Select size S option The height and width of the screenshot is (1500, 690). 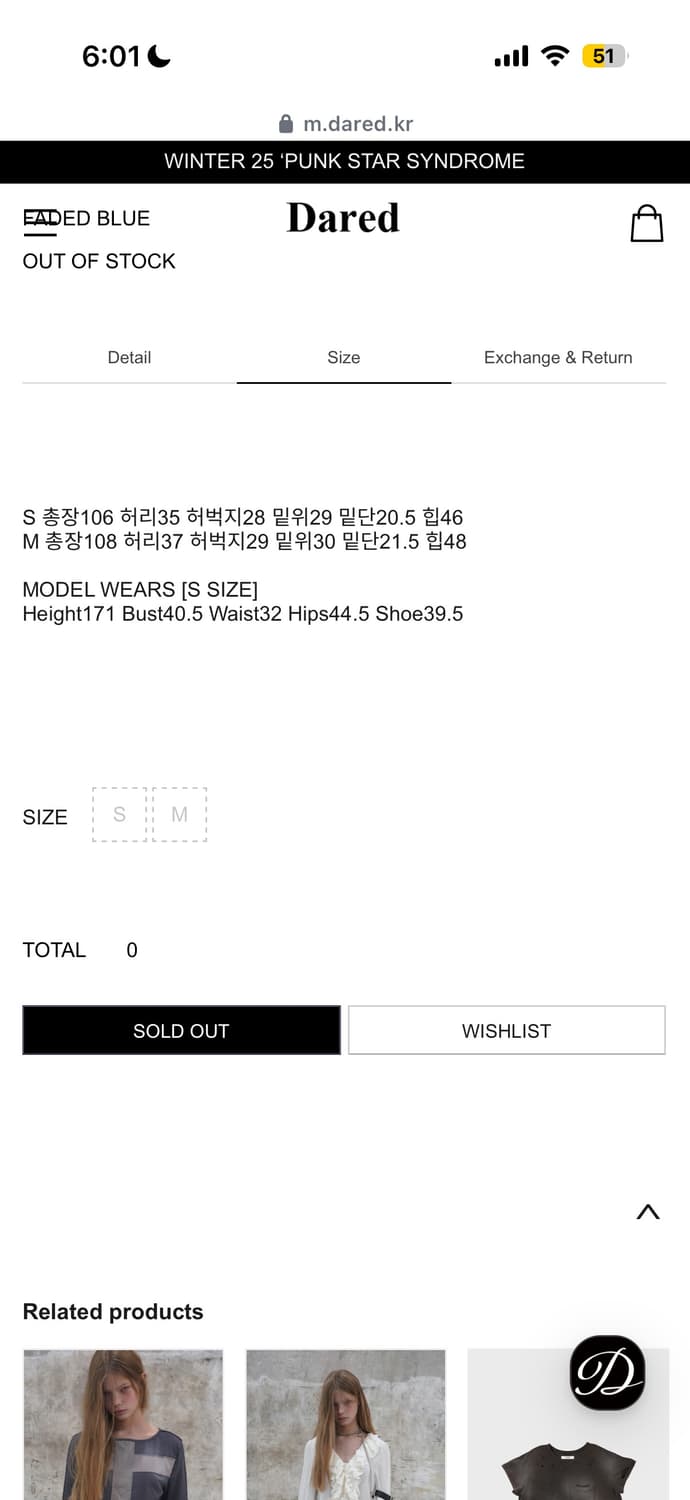coord(119,814)
